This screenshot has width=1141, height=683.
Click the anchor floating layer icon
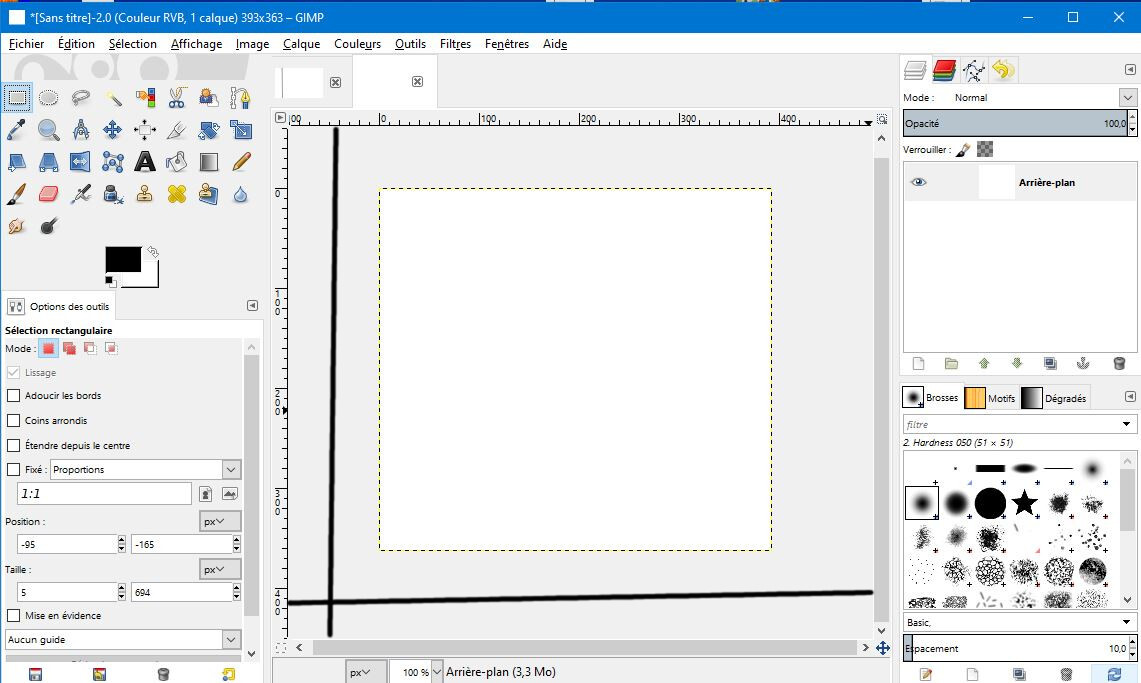pos(1083,363)
